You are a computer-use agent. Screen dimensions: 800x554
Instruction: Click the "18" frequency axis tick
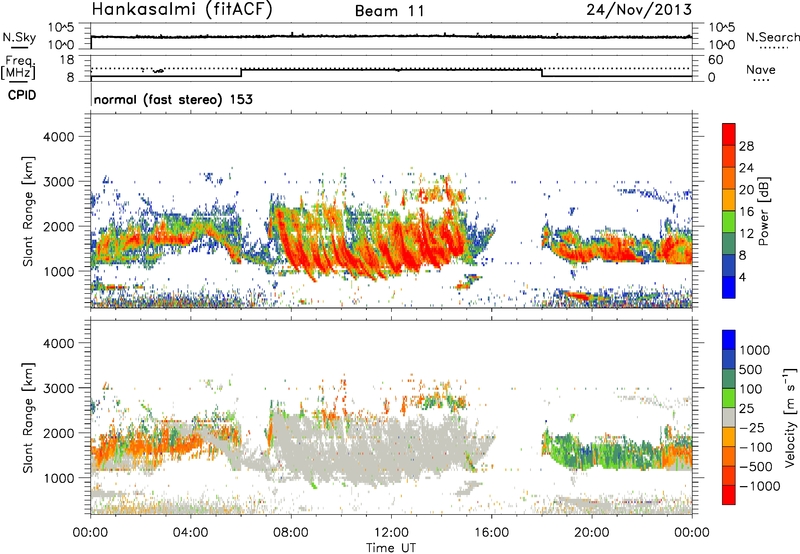(67, 60)
